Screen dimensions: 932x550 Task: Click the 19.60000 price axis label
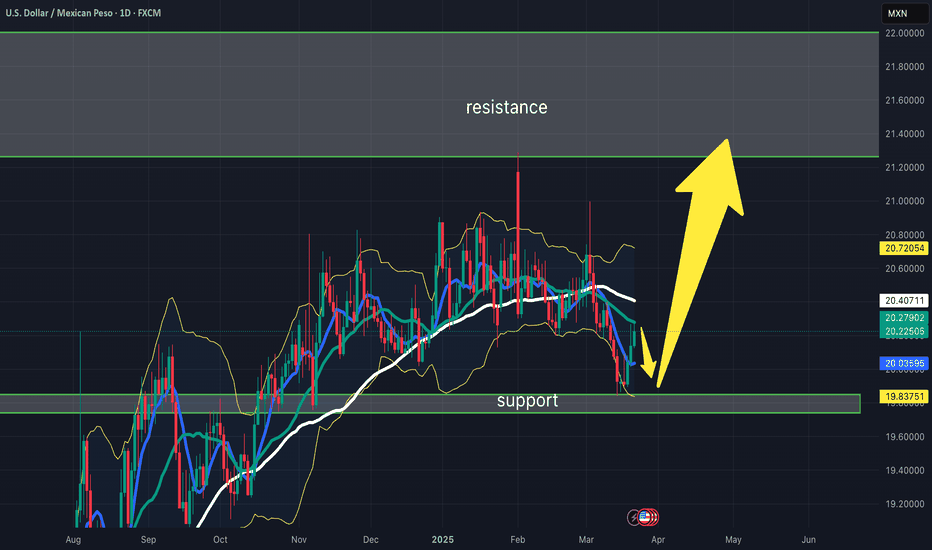(904, 437)
